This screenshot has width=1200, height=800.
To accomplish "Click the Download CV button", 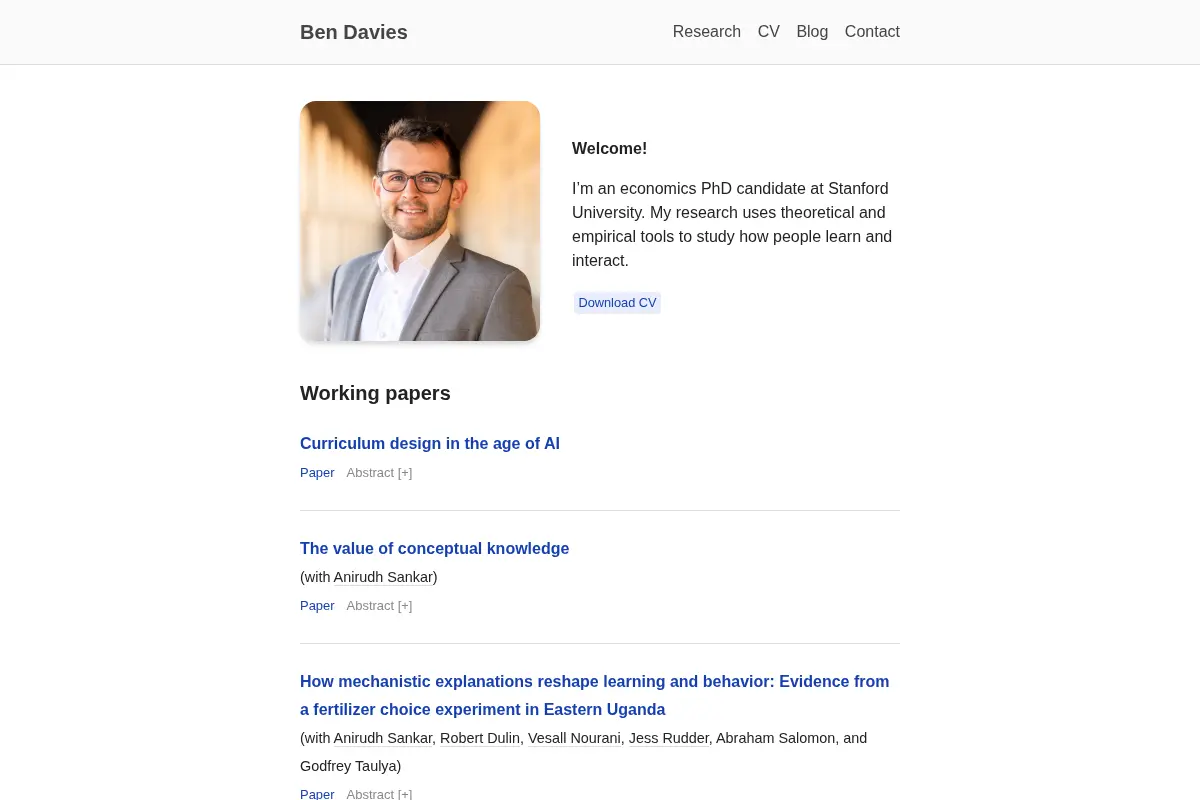I will (617, 303).
